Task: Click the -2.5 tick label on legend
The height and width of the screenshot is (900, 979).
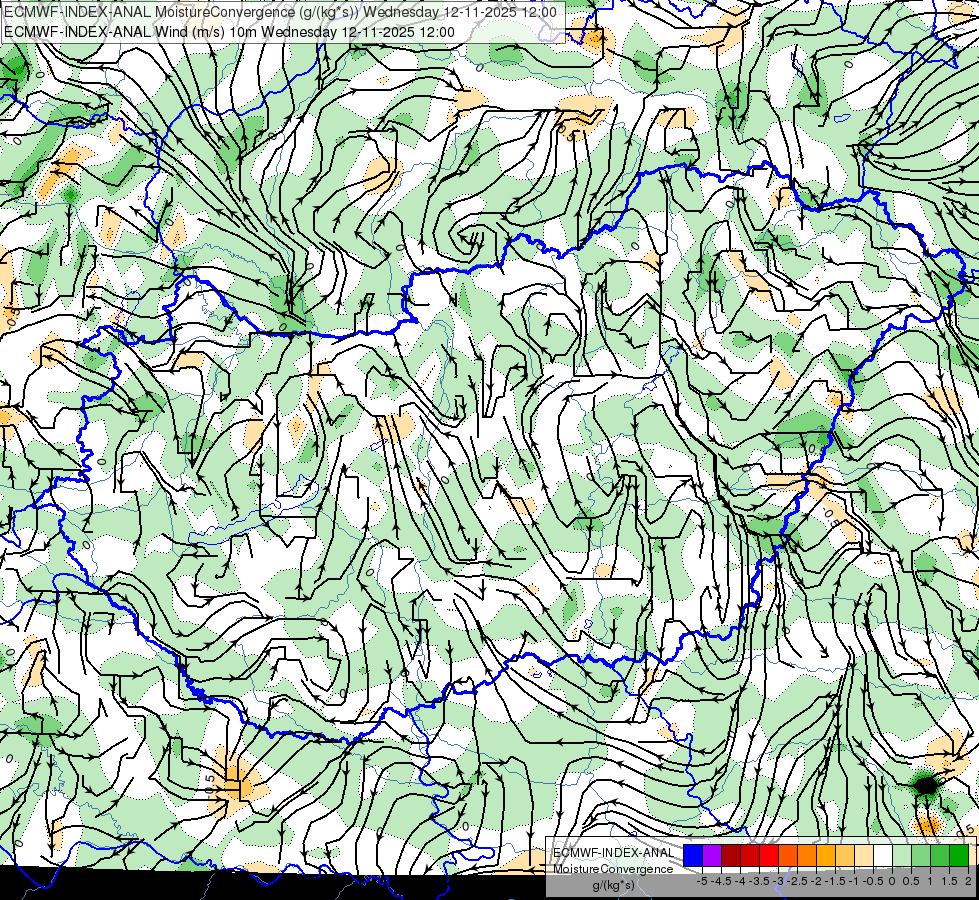Action: click(x=797, y=881)
